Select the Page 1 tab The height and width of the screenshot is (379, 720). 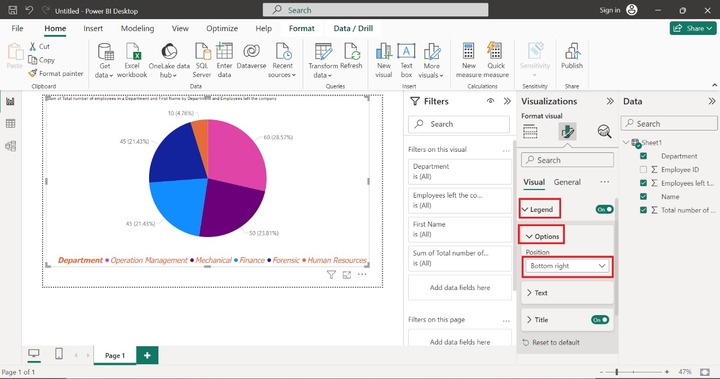[115, 355]
